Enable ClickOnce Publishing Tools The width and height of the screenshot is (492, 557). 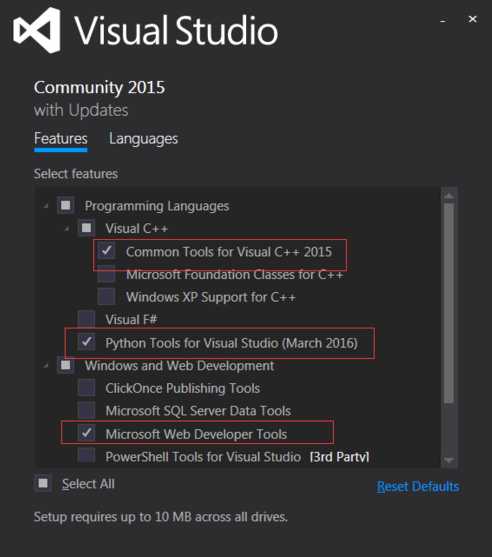coord(86,388)
